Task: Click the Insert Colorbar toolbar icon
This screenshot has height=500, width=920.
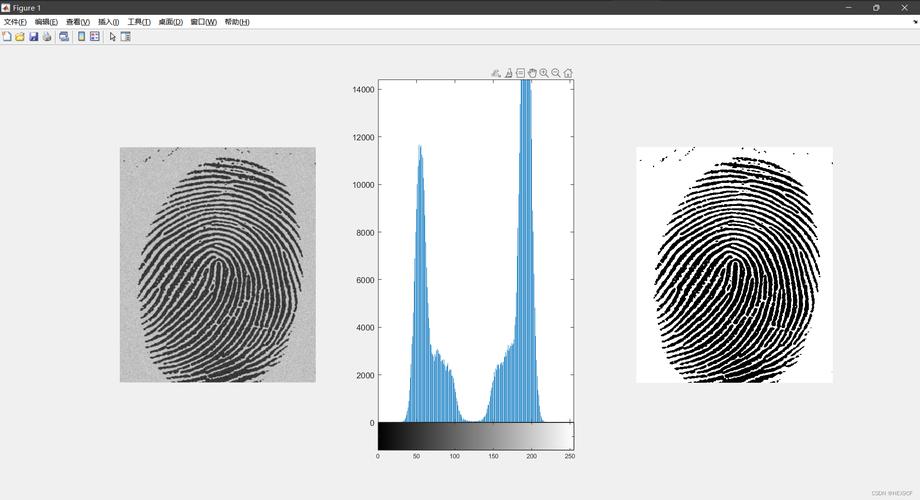Action: tap(82, 37)
